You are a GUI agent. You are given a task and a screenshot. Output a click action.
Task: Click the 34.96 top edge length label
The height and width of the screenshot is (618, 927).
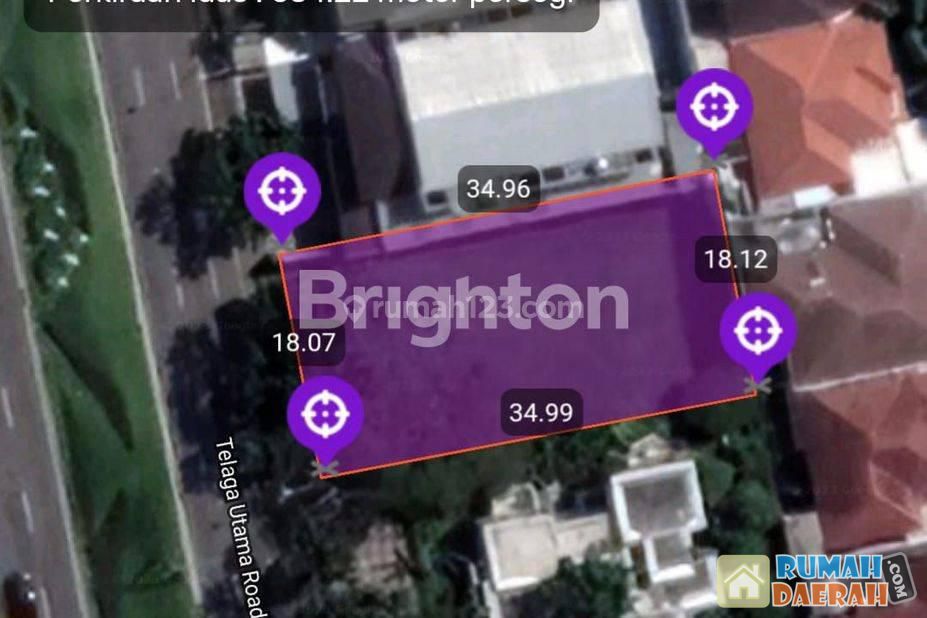[x=498, y=189]
